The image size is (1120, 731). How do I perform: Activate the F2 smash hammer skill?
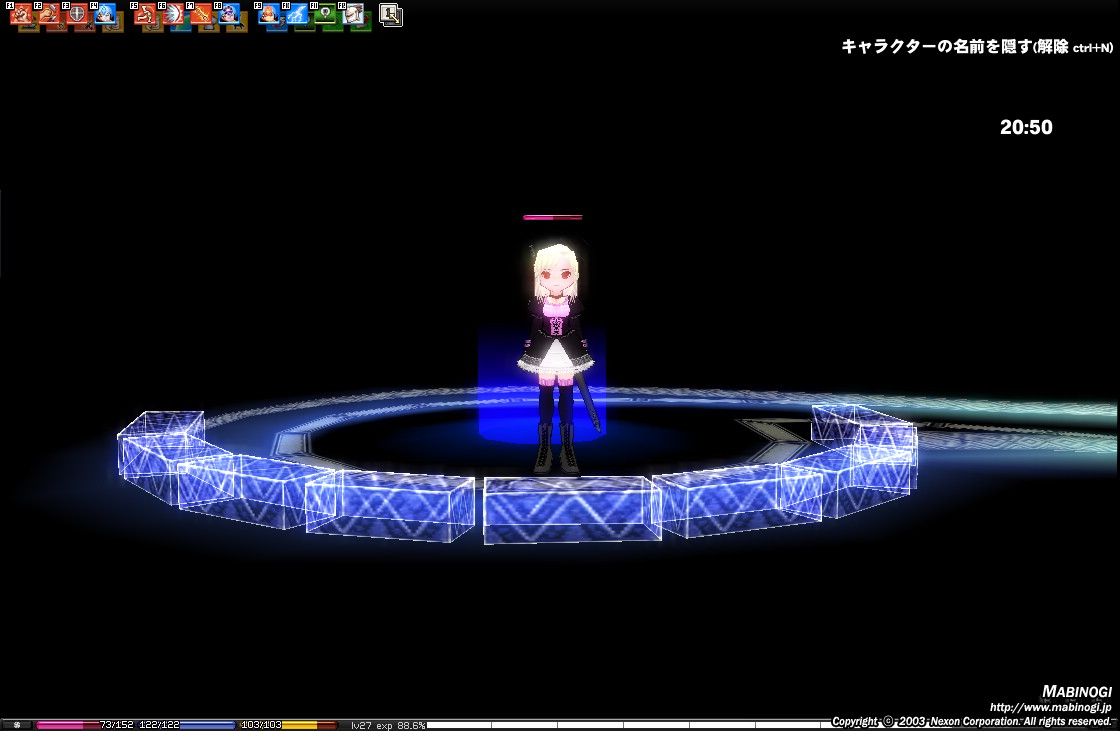[49, 14]
